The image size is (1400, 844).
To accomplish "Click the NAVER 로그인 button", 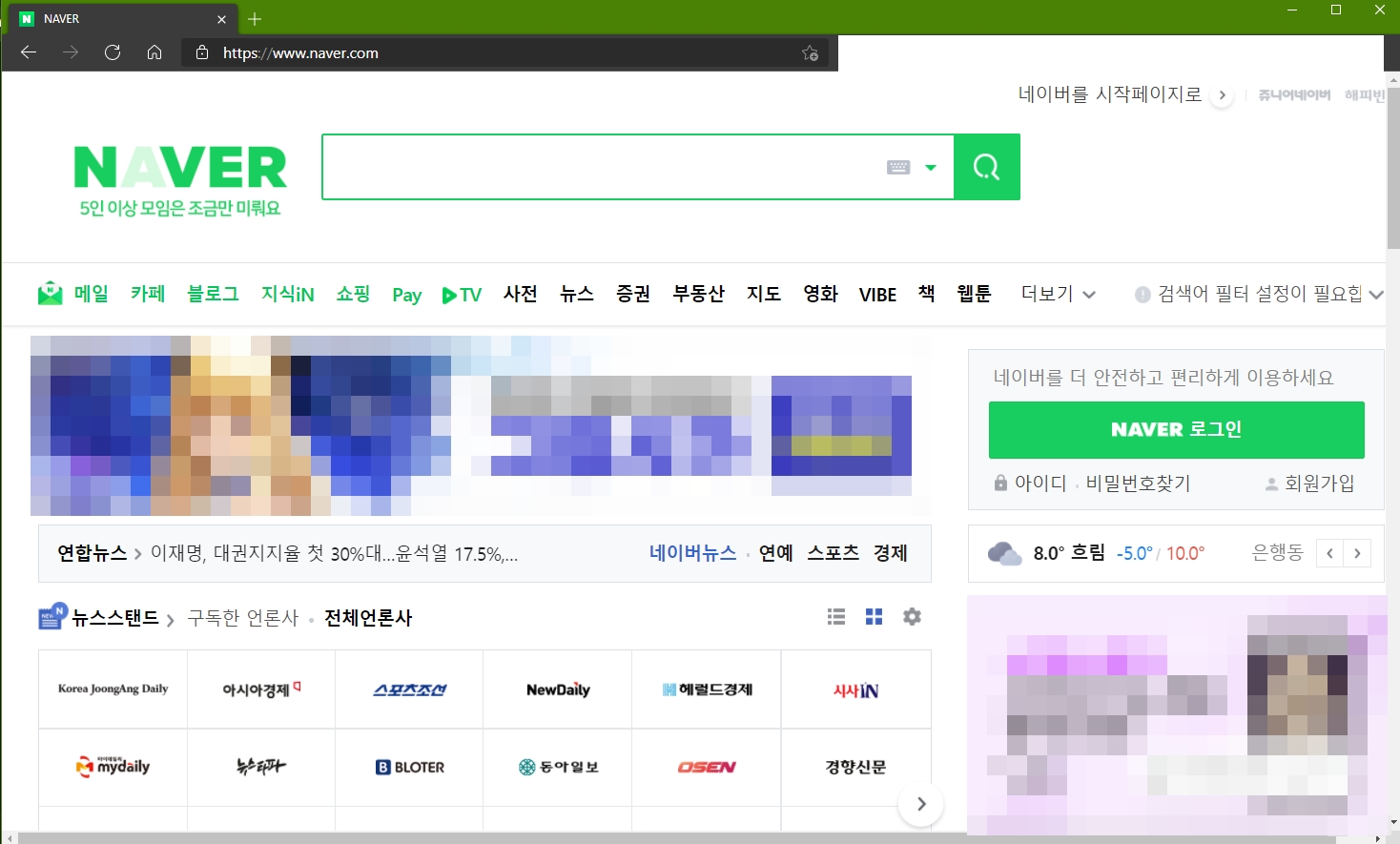I will pyautogui.click(x=1177, y=430).
